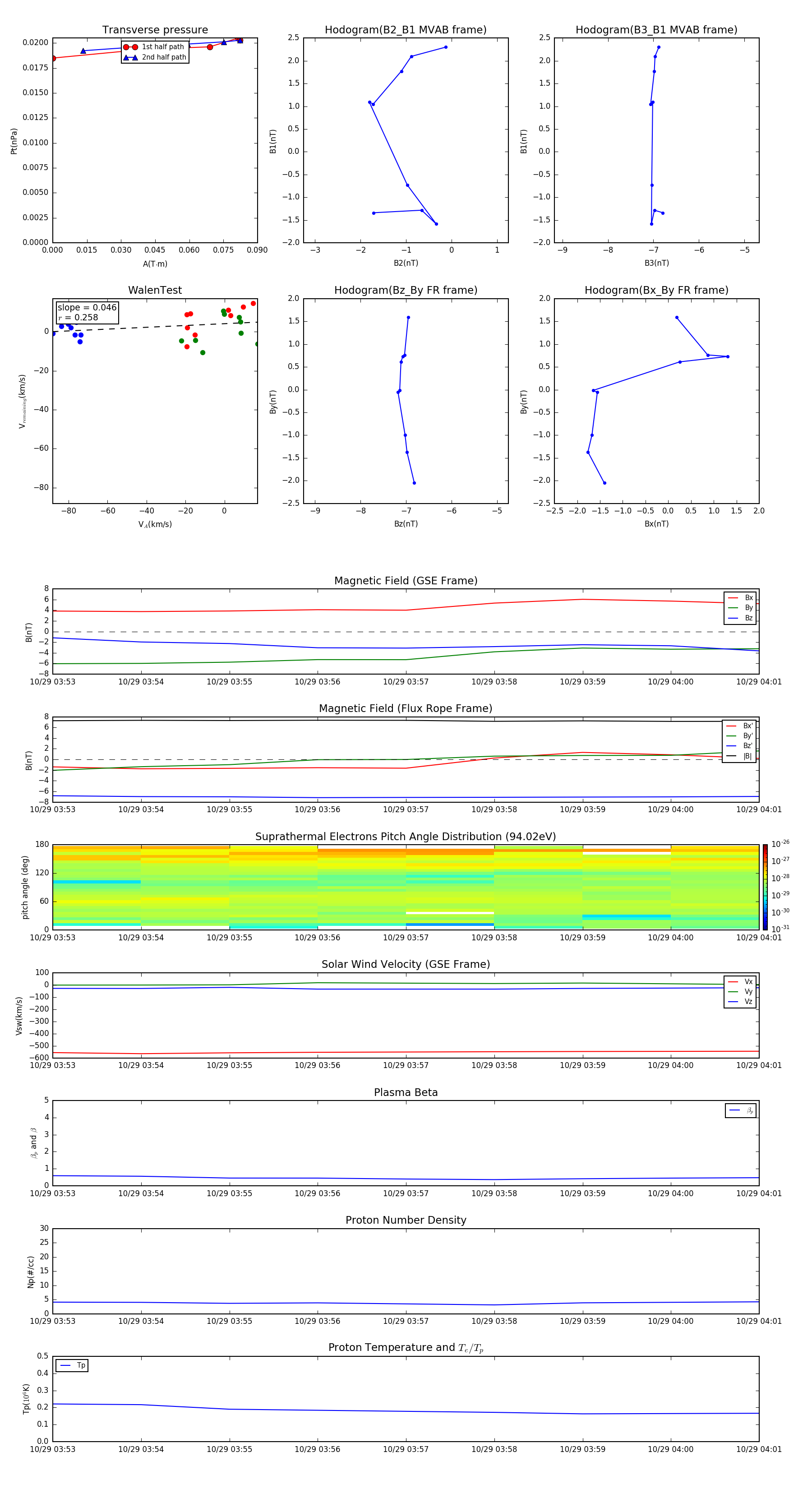Click the Solar Wind Velocity (GSE Frame) title
Viewport: 812px width, 1489px height.
(406, 965)
